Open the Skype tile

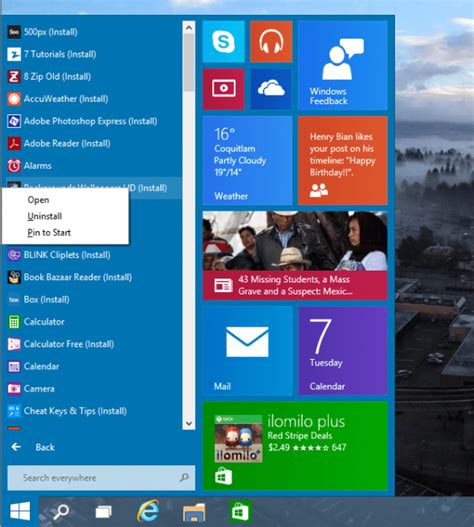[x=224, y=42]
